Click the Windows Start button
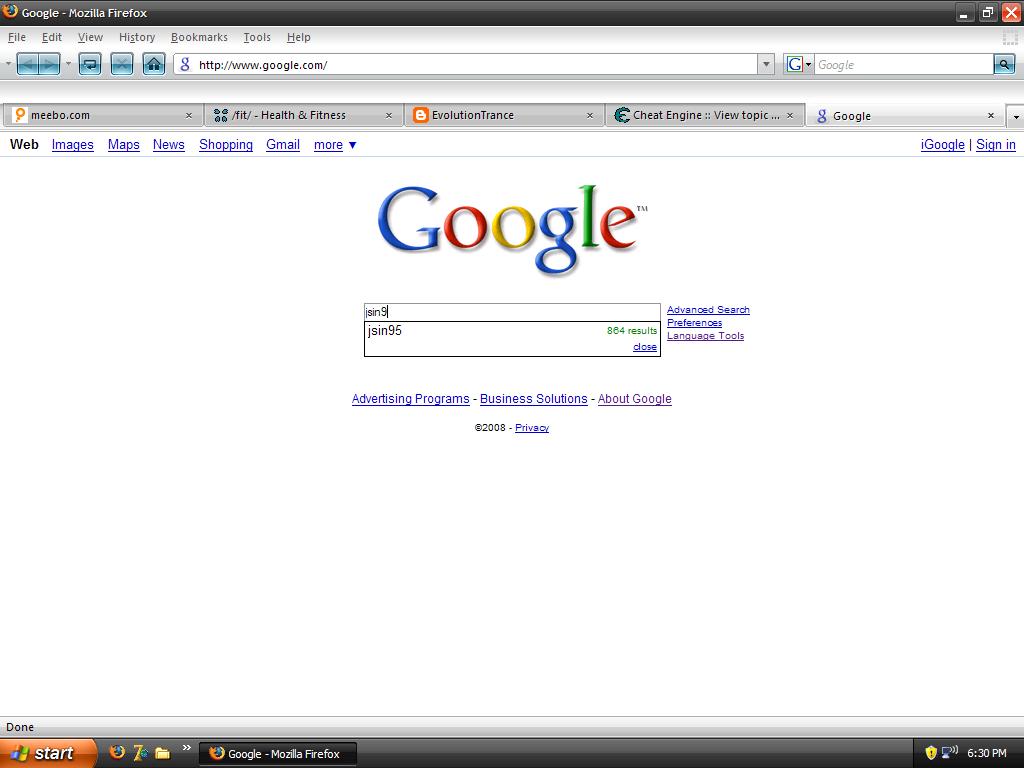The width and height of the screenshot is (1024, 768). (48, 753)
